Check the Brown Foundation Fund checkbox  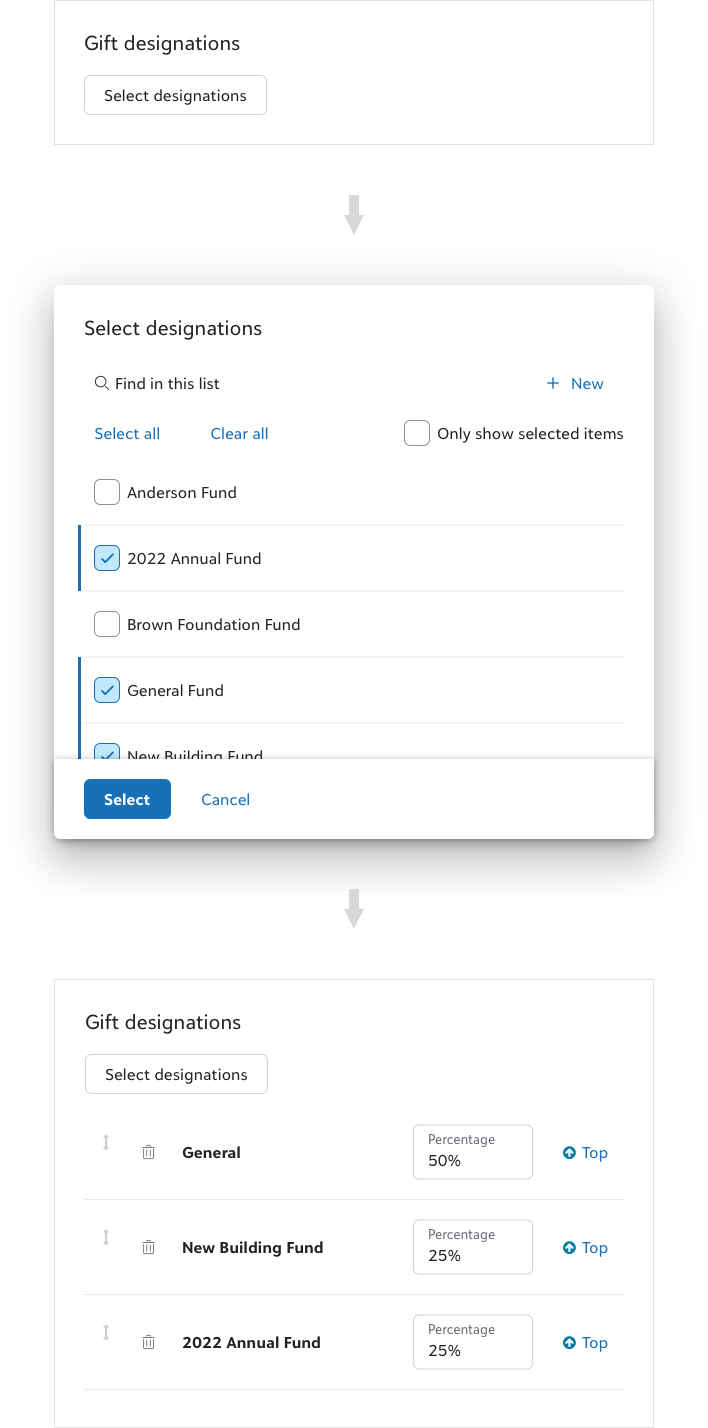pos(107,624)
